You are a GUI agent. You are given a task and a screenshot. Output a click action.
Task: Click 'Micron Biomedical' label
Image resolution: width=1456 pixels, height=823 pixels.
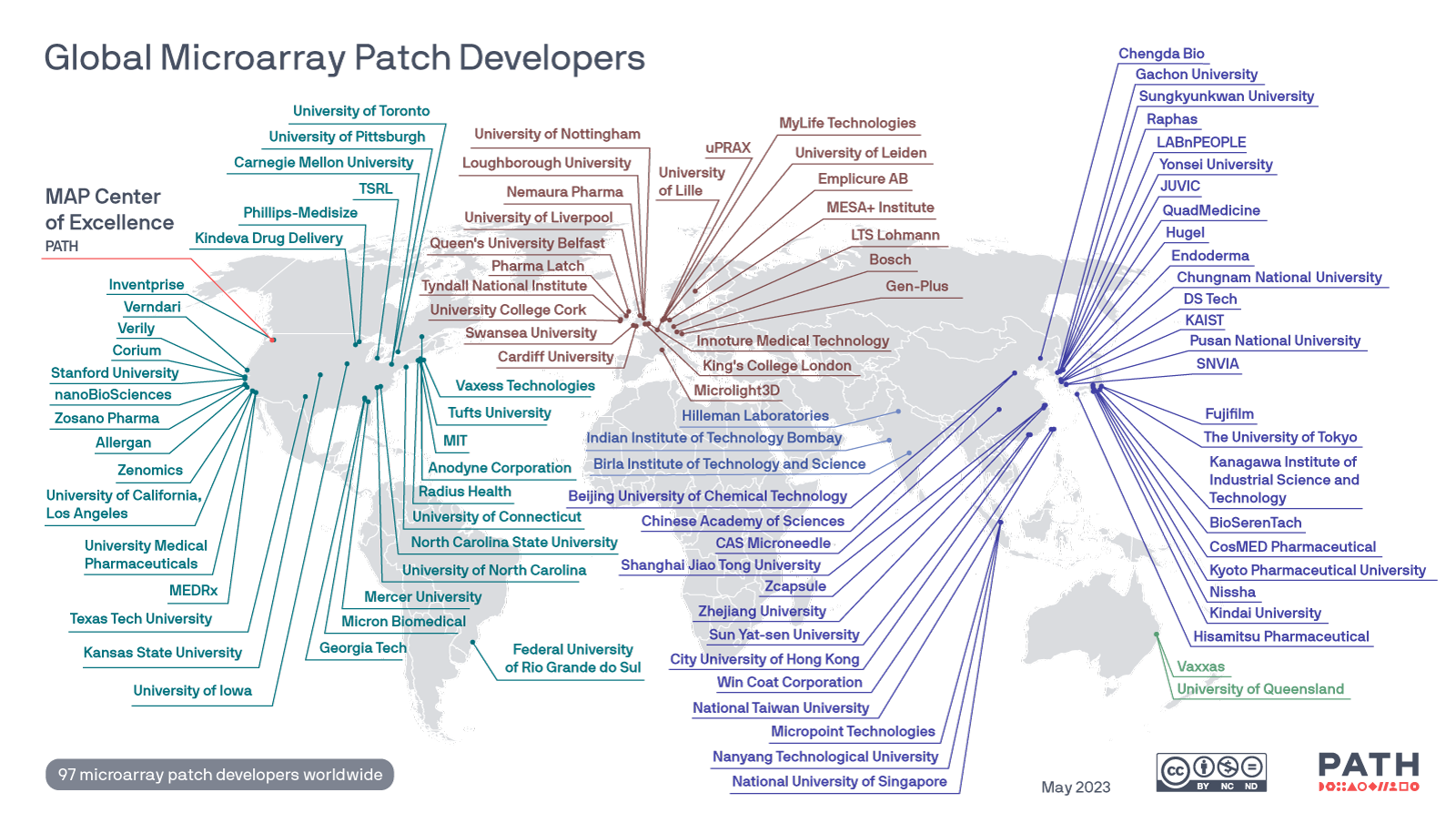[403, 622]
